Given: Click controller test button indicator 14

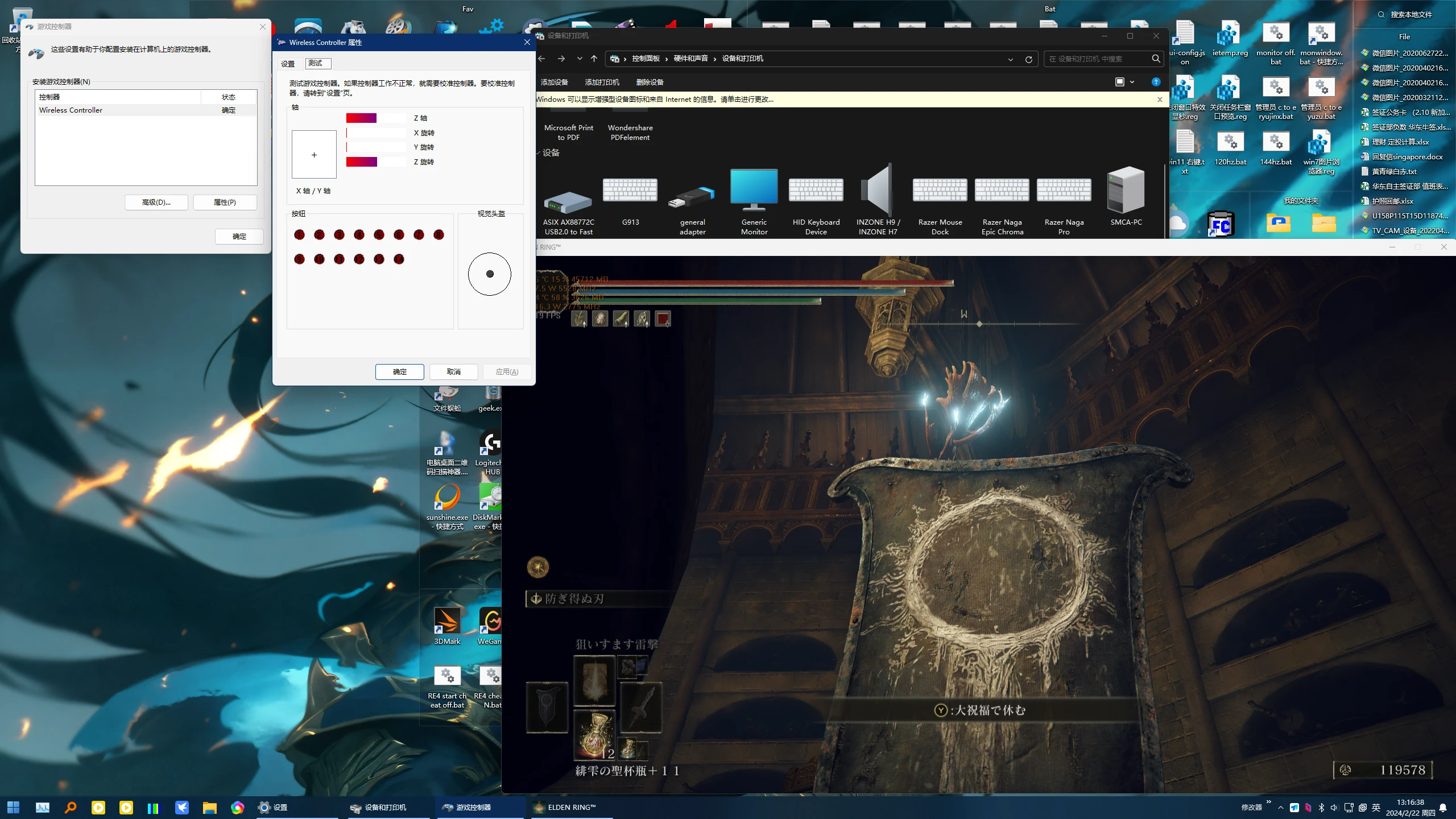Looking at the screenshot, I should click(x=399, y=259).
